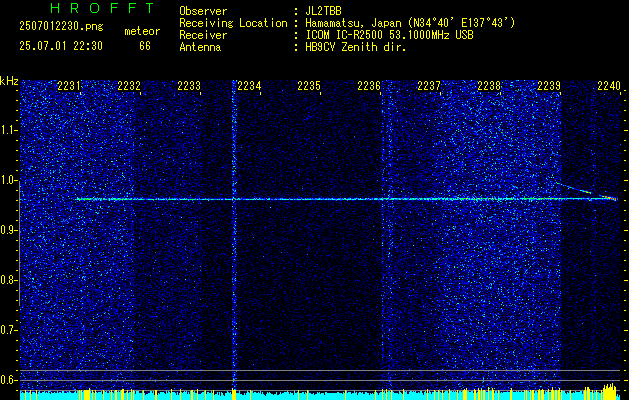Image resolution: width=629 pixels, height=400 pixels.
Task: Click the 2236 time marker
Action: [369, 86]
